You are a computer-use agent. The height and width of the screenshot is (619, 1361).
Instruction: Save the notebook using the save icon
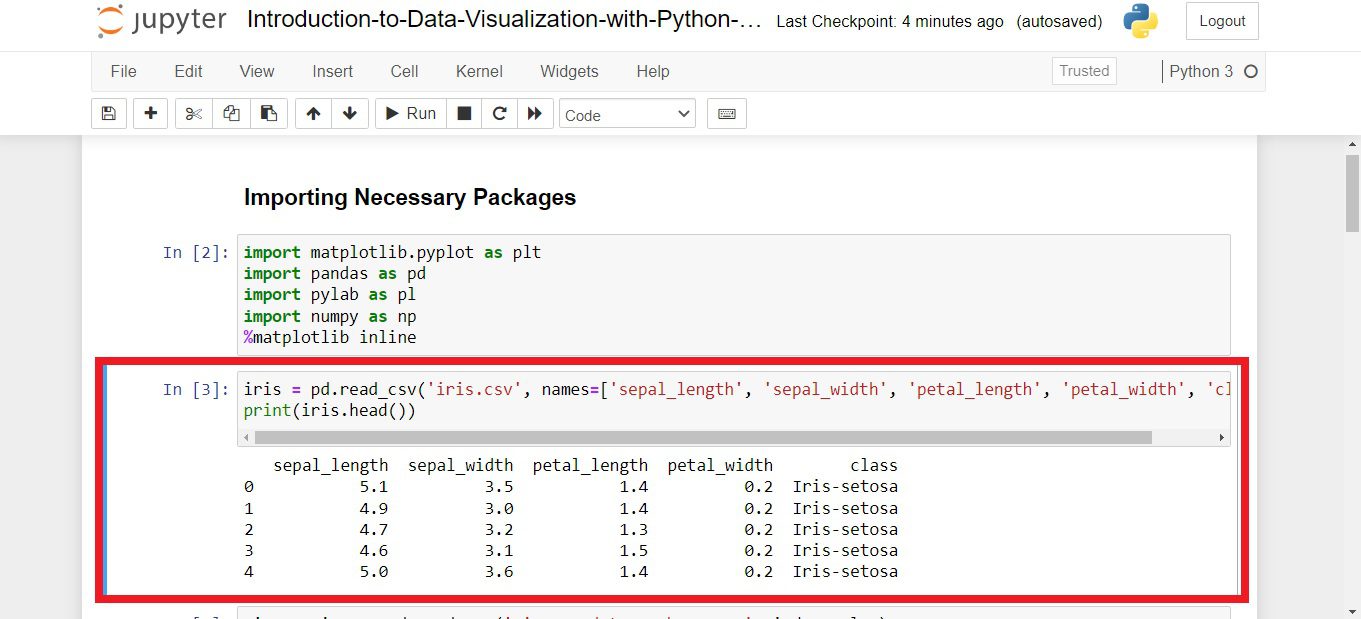pyautogui.click(x=108, y=113)
